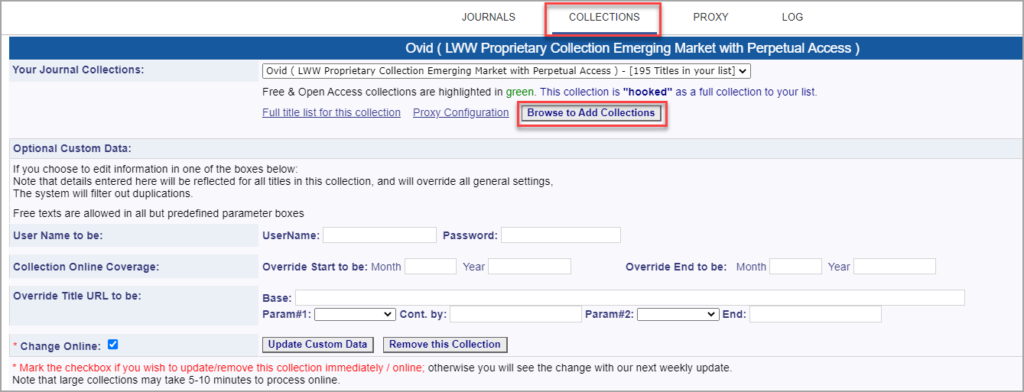Open the Proxy Configuration link

[x=460, y=112]
